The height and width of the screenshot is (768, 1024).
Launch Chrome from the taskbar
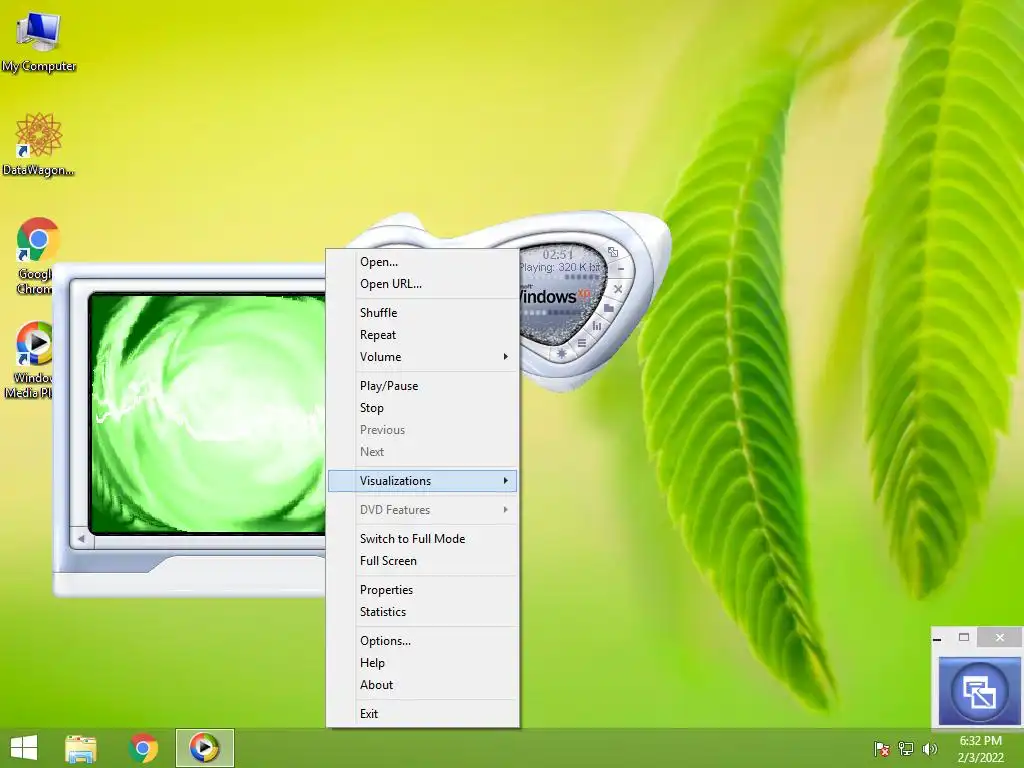143,748
